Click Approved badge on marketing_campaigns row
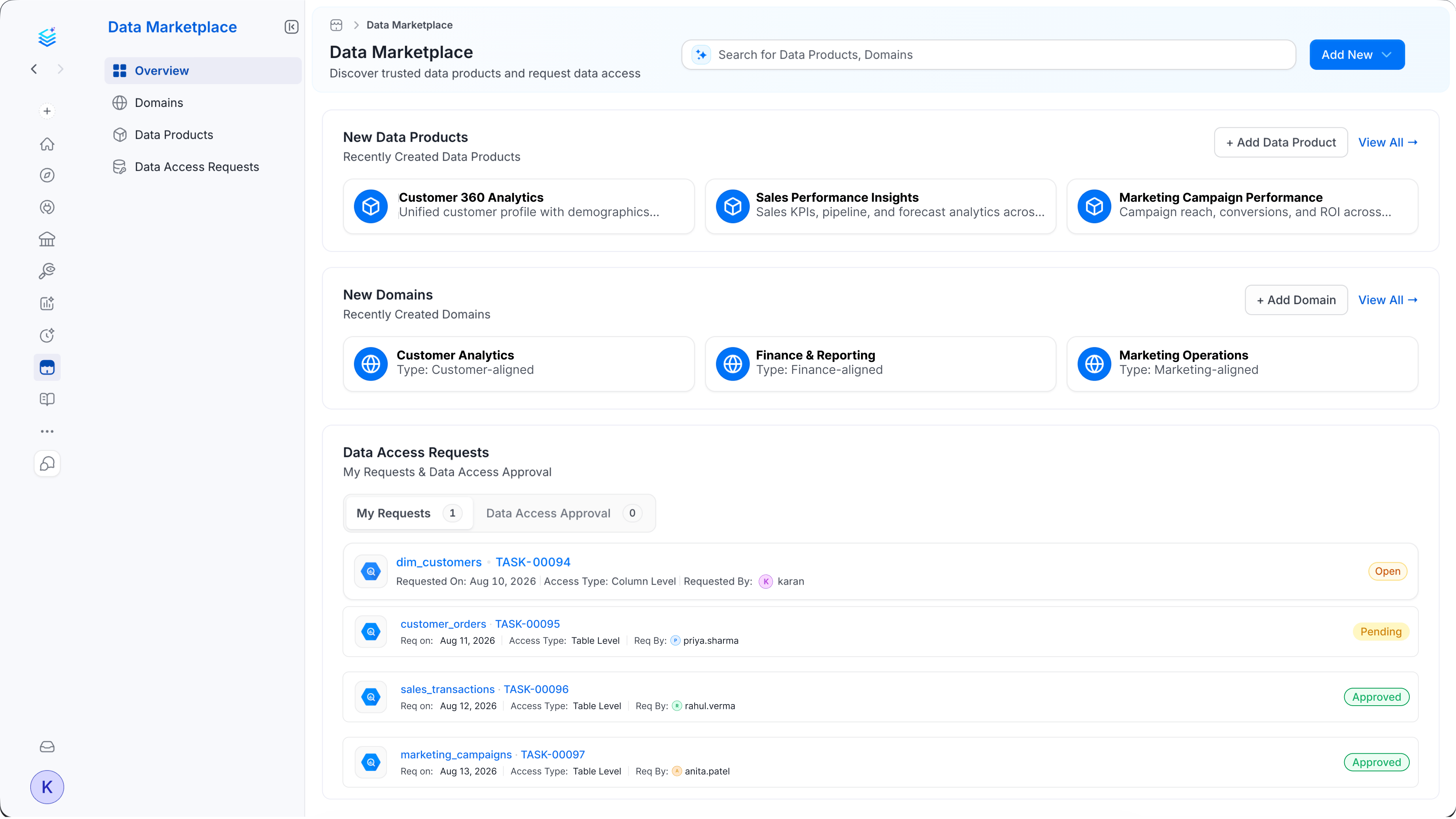This screenshot has width=1456, height=819. pyautogui.click(x=1376, y=763)
